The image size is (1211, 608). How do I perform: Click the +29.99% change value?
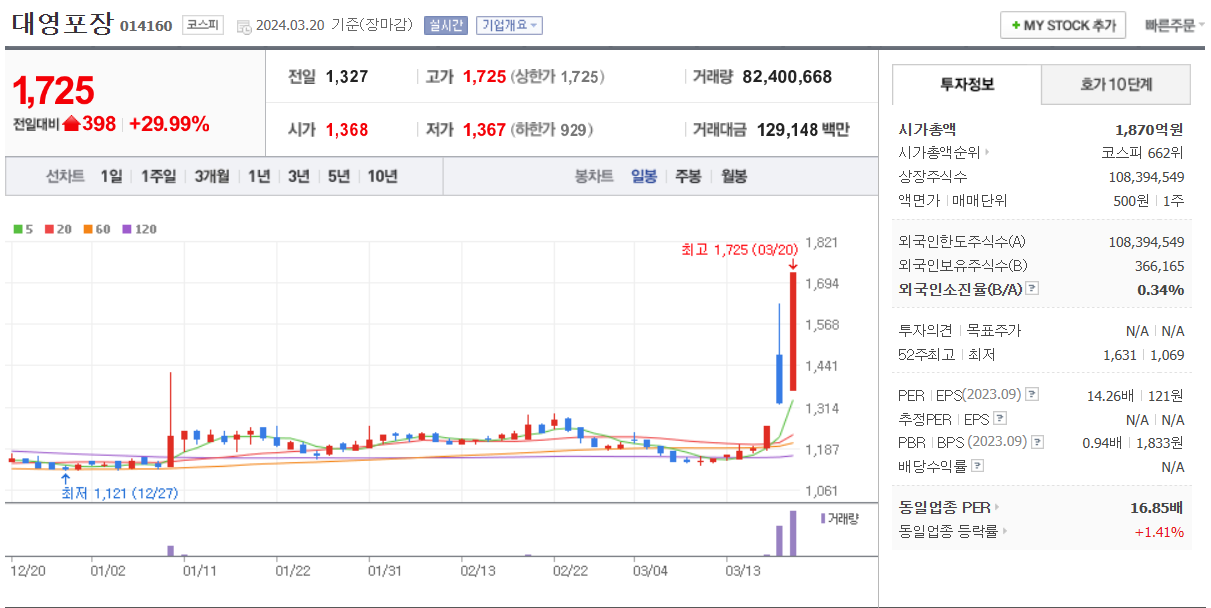169,124
